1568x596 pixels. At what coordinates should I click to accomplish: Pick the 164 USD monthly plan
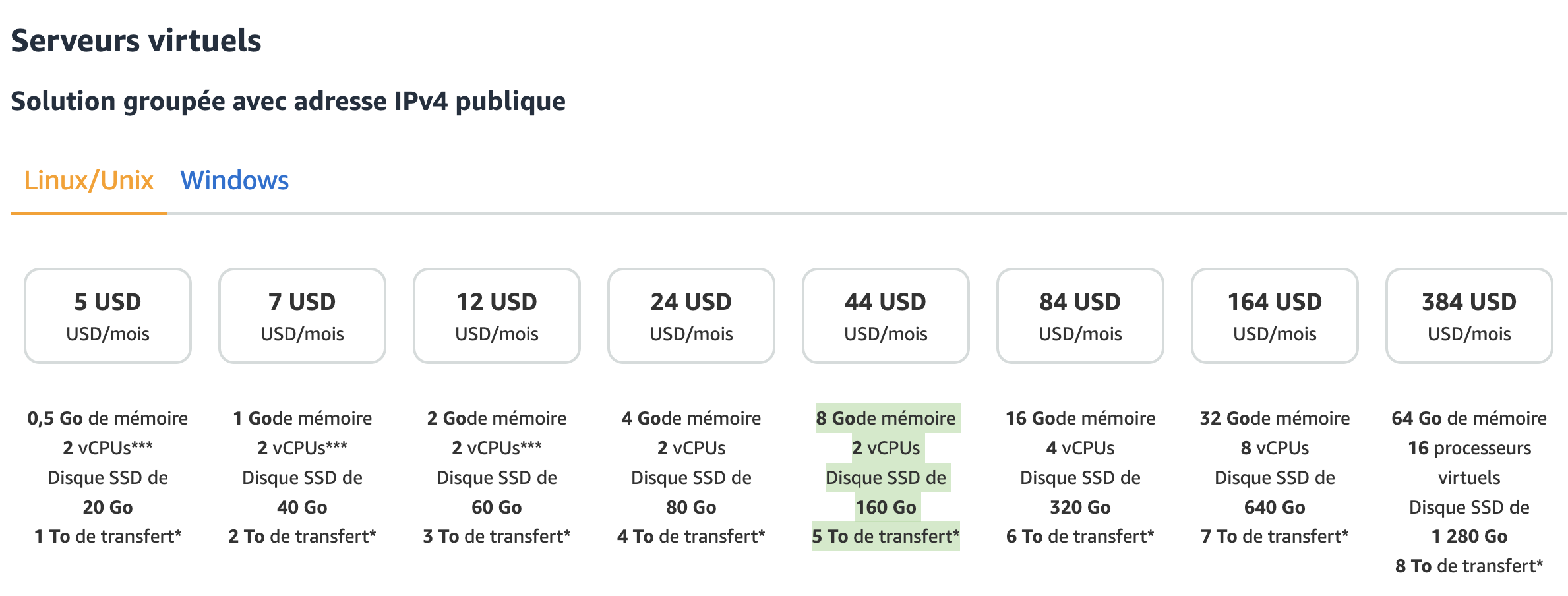[1275, 315]
